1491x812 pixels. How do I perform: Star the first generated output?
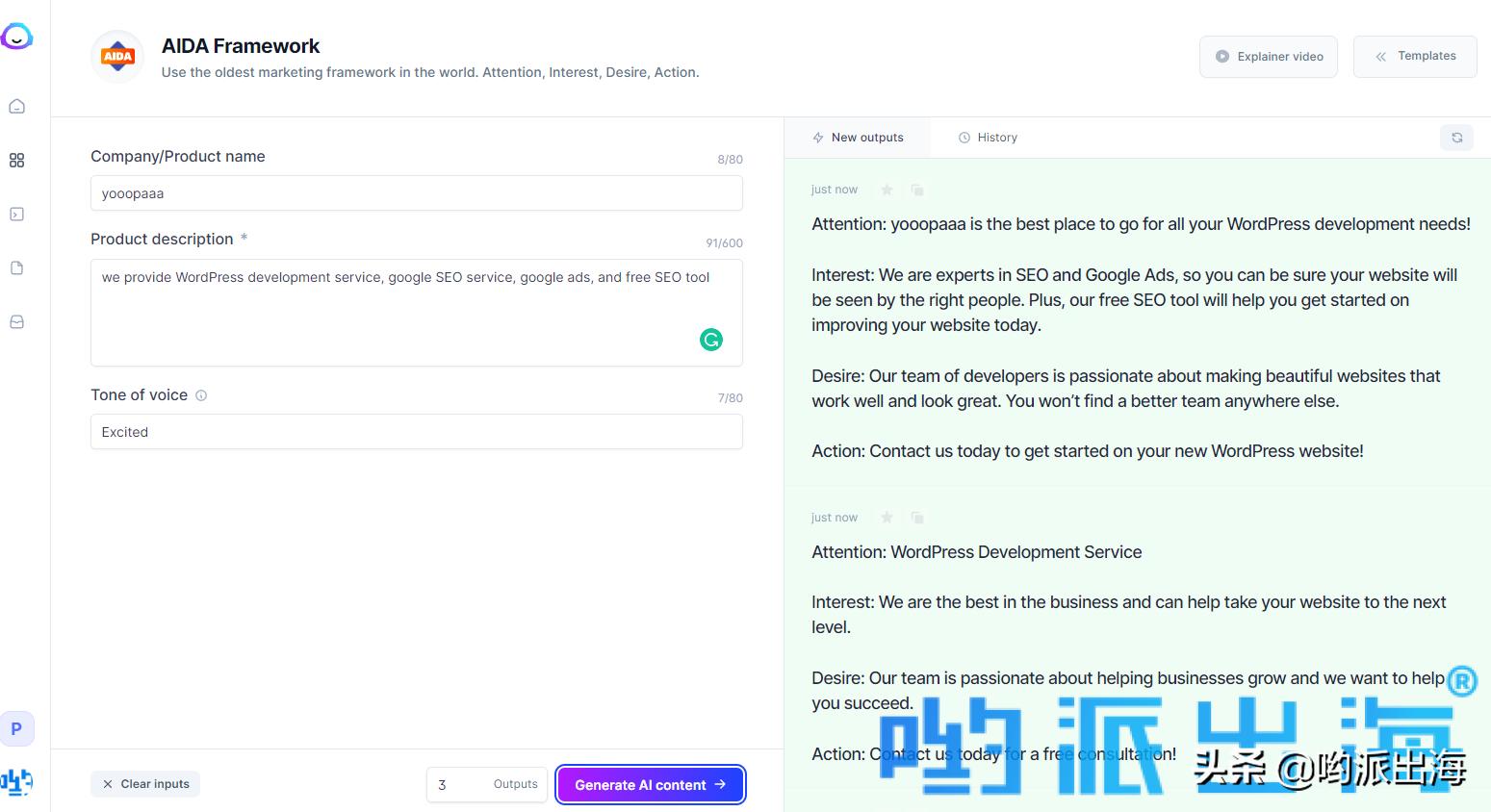[x=887, y=190]
